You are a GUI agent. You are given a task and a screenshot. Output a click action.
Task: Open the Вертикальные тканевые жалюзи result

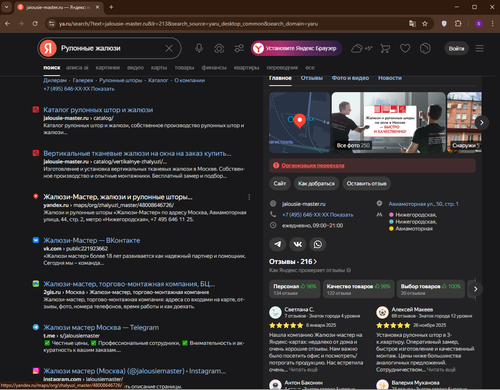coord(137,154)
